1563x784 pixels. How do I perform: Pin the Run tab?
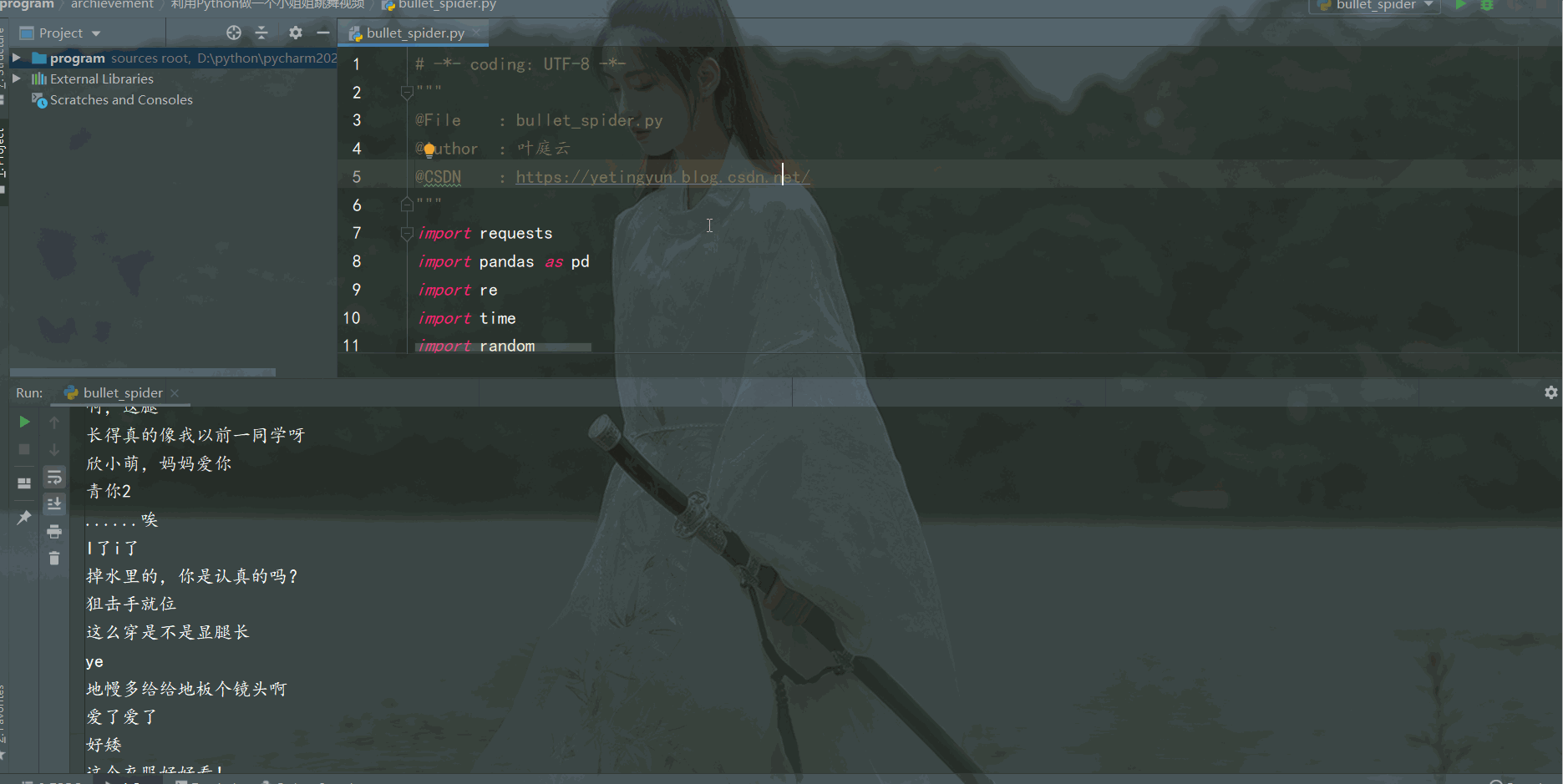tap(24, 518)
